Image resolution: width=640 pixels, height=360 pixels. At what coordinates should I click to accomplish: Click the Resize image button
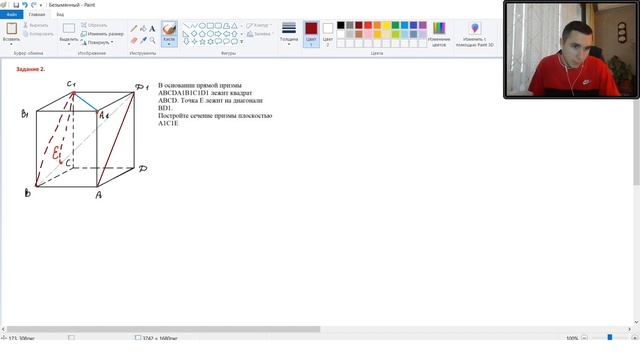[102, 34]
